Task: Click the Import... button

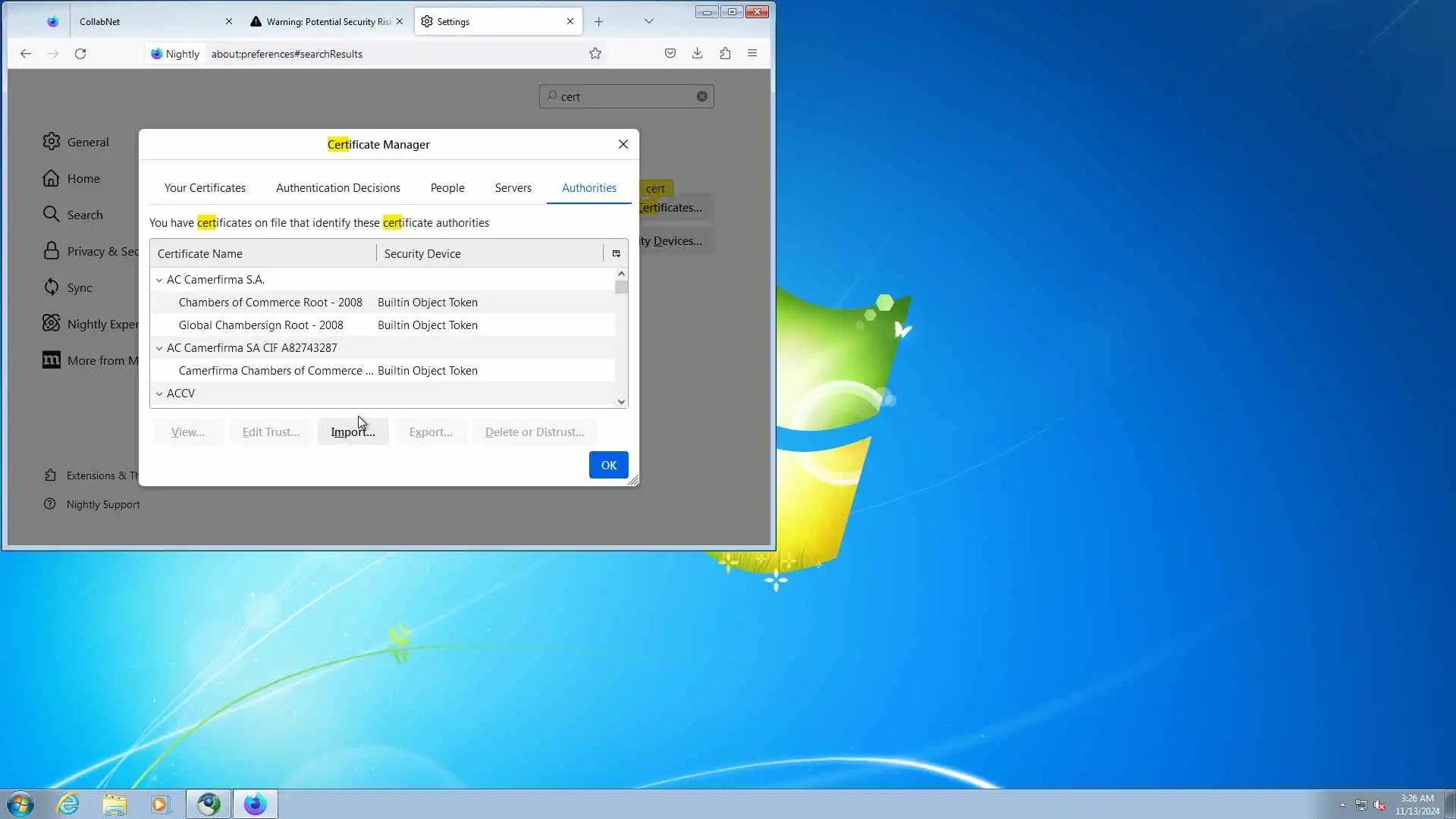Action: click(x=353, y=431)
